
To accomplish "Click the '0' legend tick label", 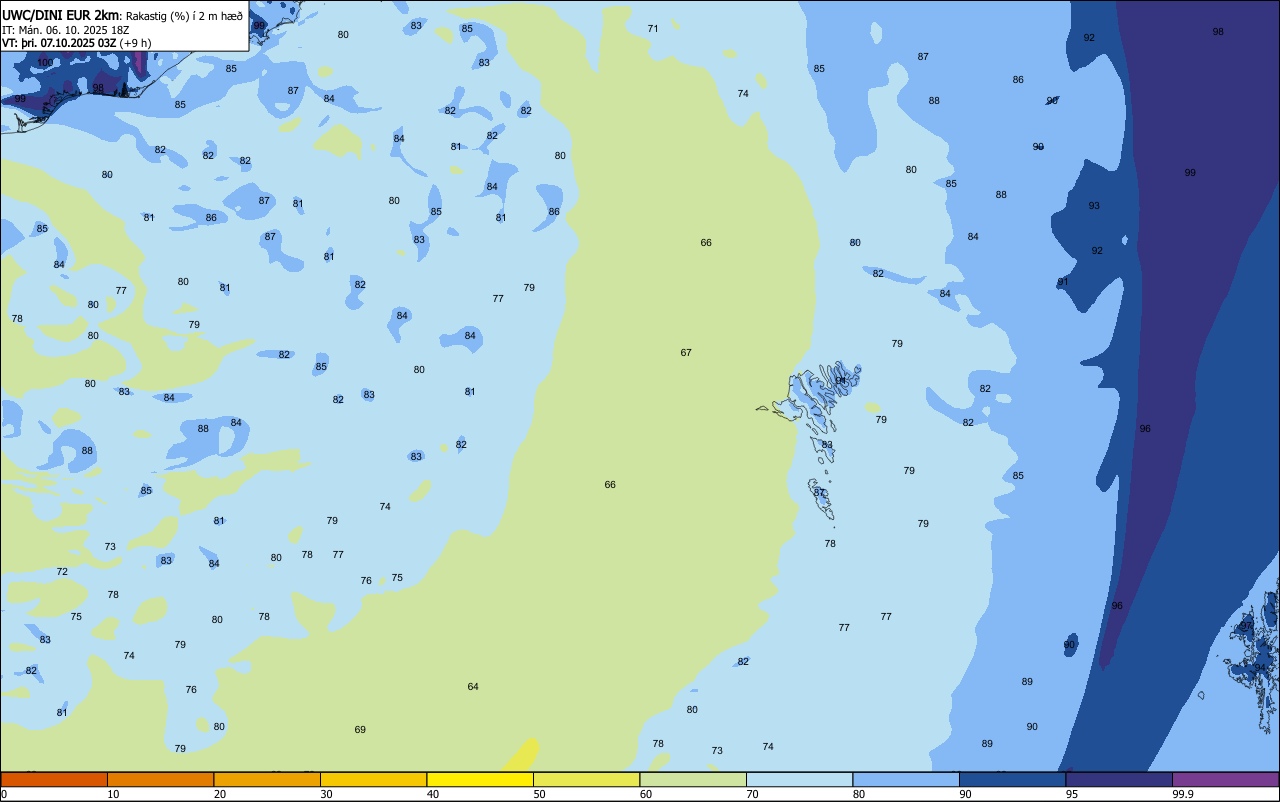I will pyautogui.click(x=4, y=794).
